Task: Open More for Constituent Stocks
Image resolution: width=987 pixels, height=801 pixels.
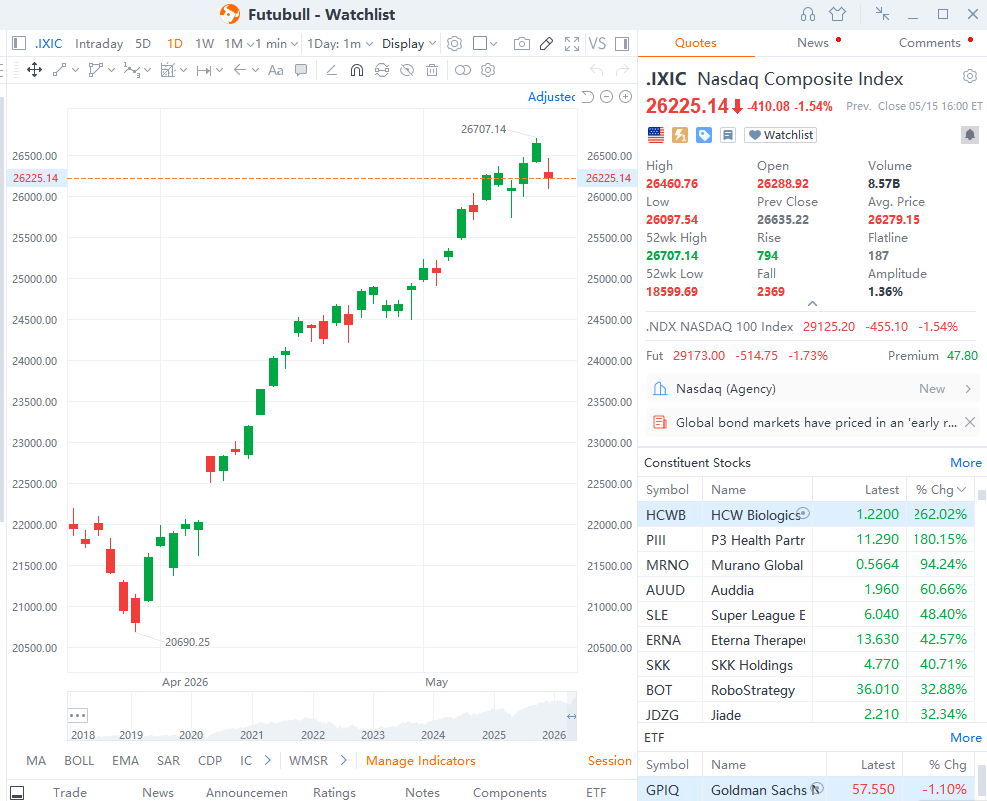Action: pyautogui.click(x=966, y=462)
